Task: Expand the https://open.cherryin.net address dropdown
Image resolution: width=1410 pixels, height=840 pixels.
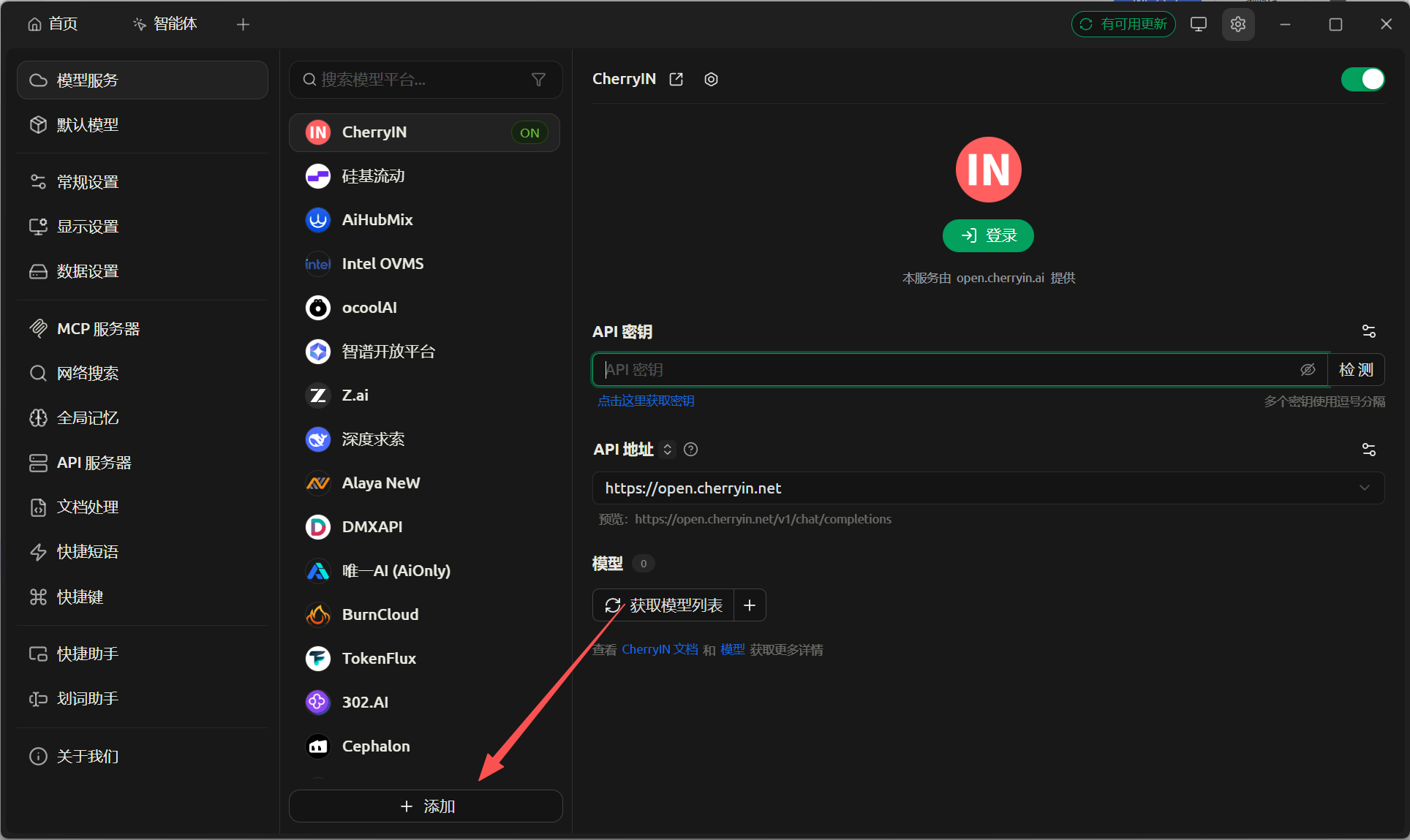Action: 988,488
